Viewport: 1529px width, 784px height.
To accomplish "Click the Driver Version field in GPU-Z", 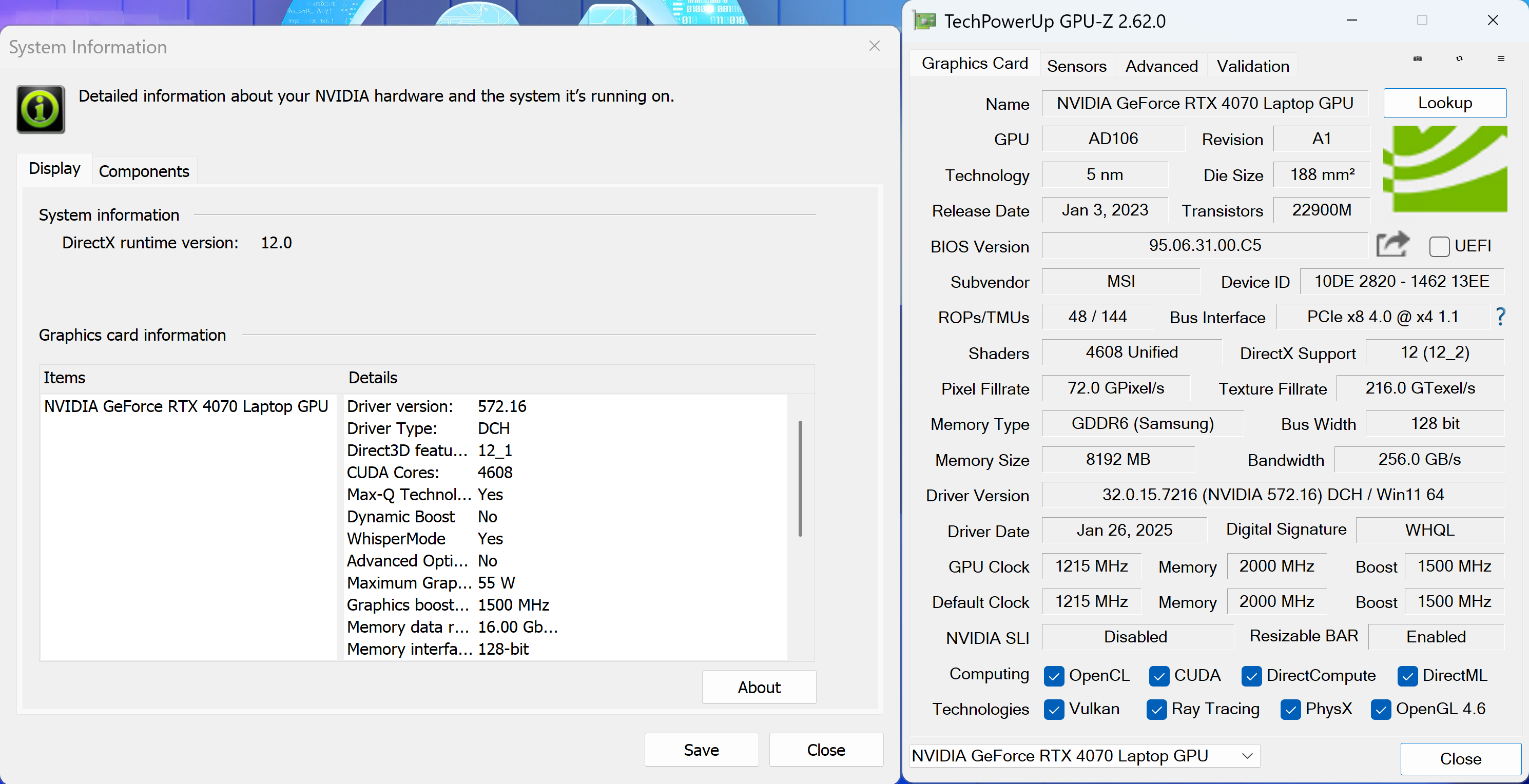I will pos(1273,495).
